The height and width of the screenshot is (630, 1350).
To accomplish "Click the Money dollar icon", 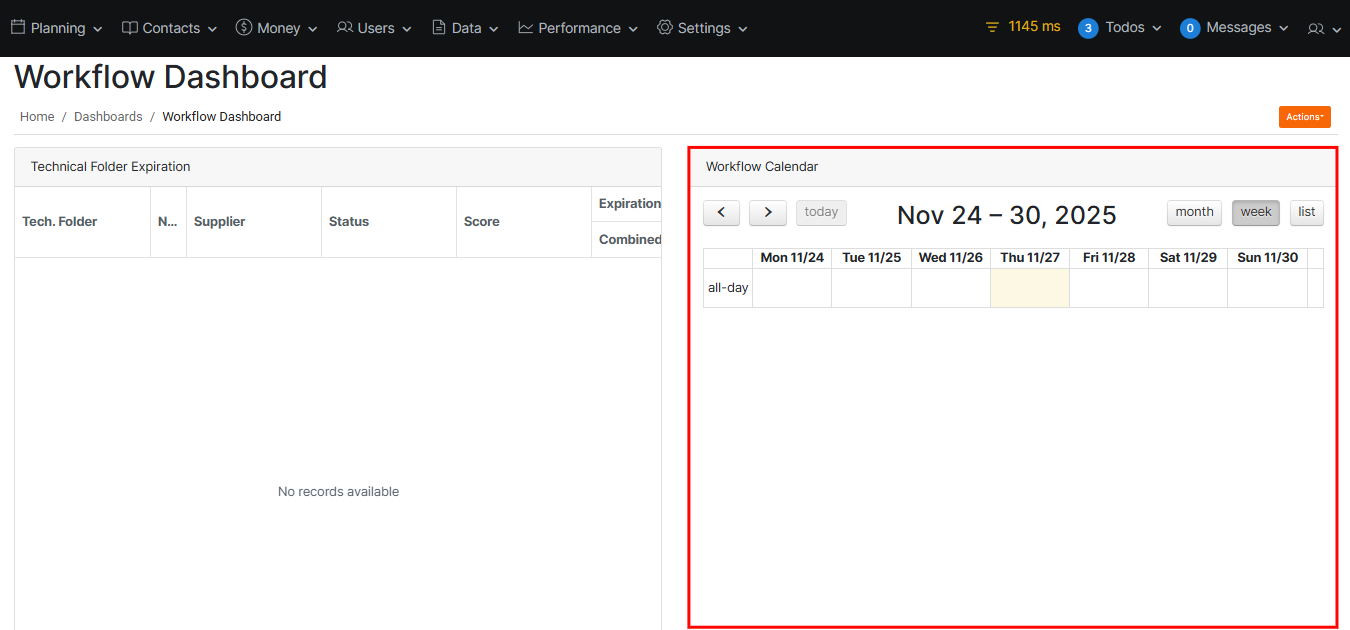I will pos(244,28).
